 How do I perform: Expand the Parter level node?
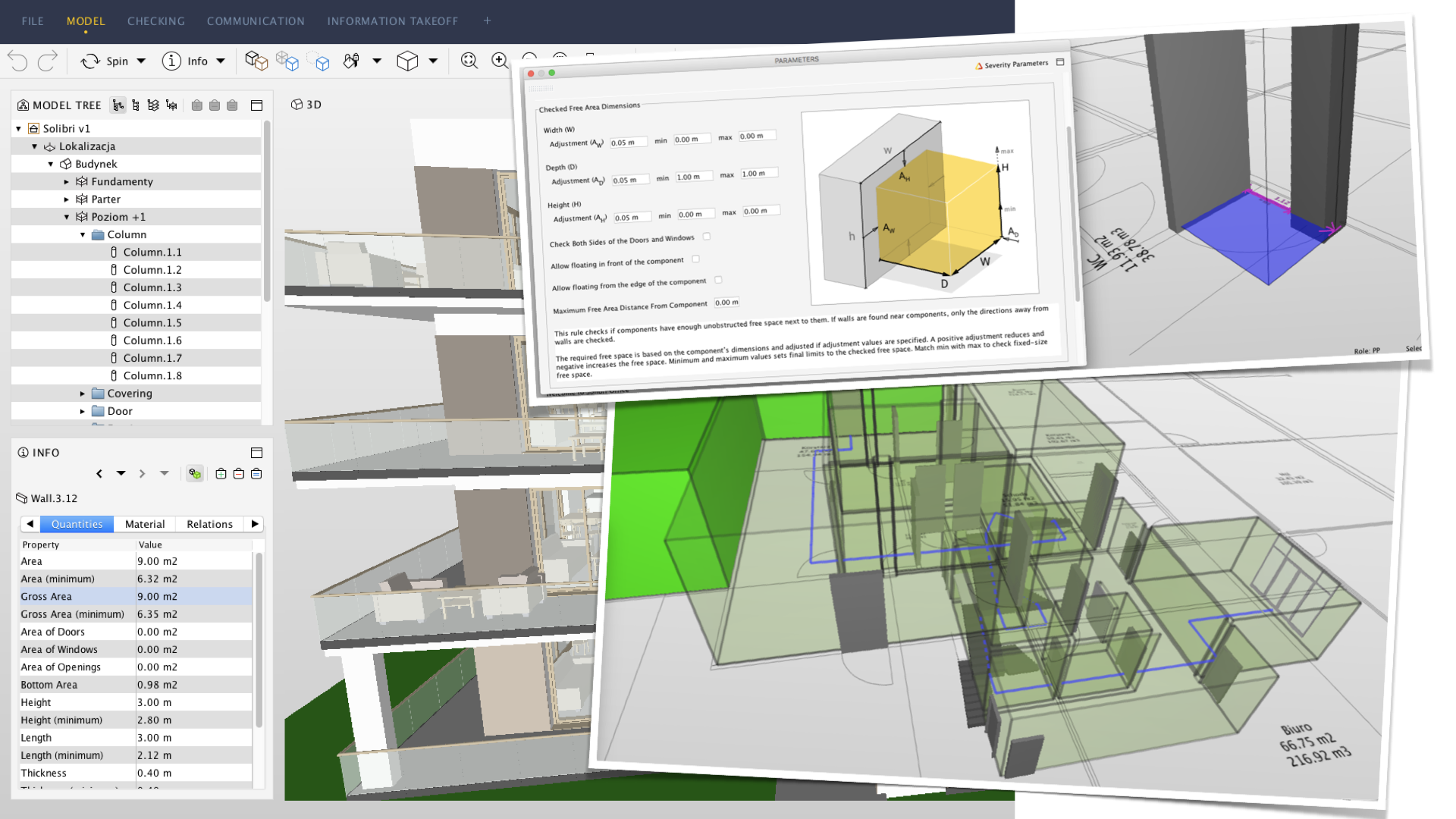pyautogui.click(x=67, y=199)
